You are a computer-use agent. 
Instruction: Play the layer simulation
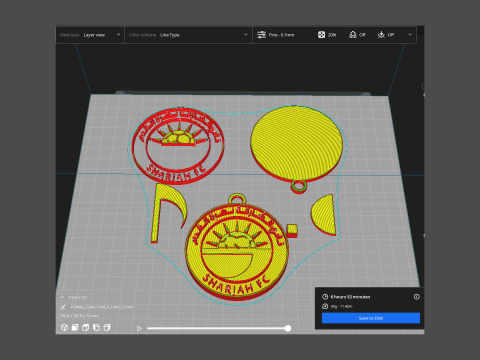pos(139,328)
